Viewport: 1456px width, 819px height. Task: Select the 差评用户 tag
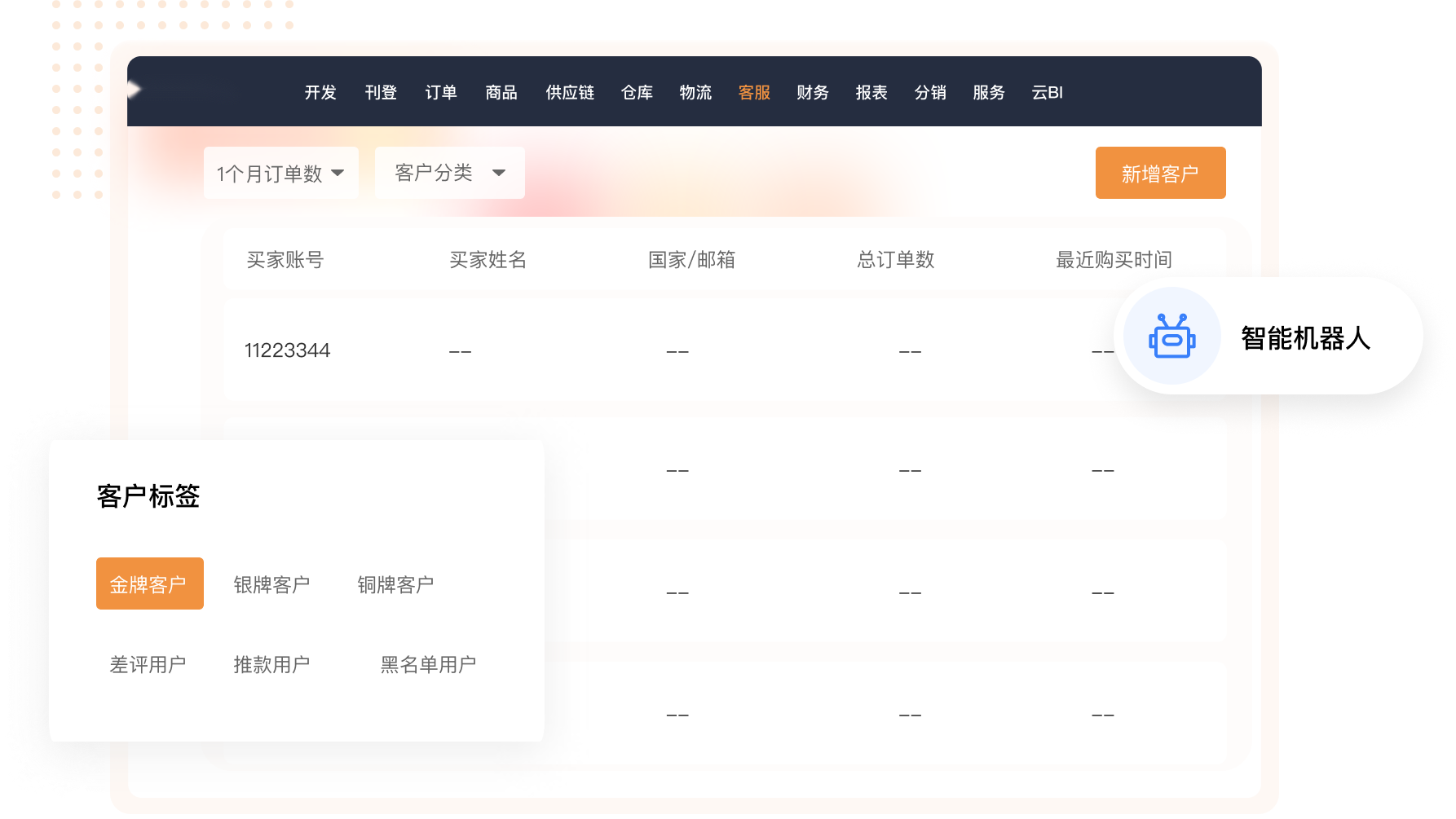(148, 664)
